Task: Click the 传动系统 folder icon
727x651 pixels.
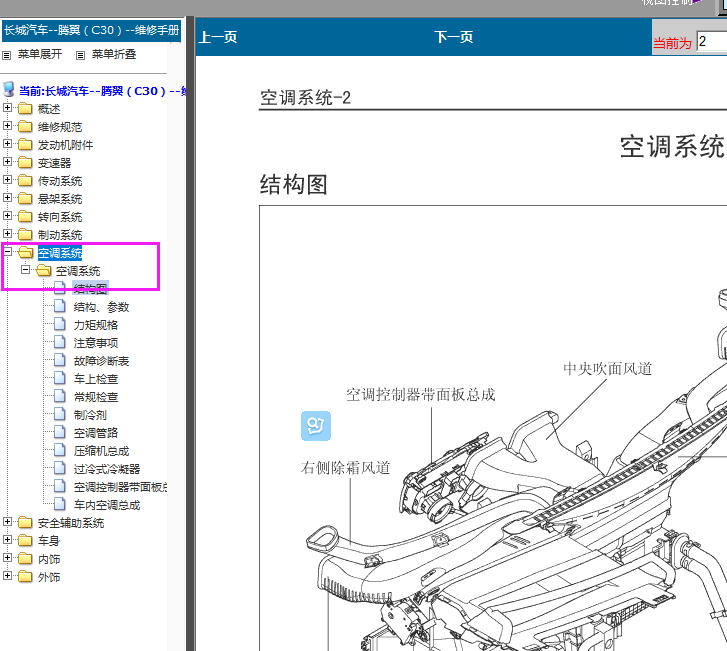Action: (x=25, y=181)
